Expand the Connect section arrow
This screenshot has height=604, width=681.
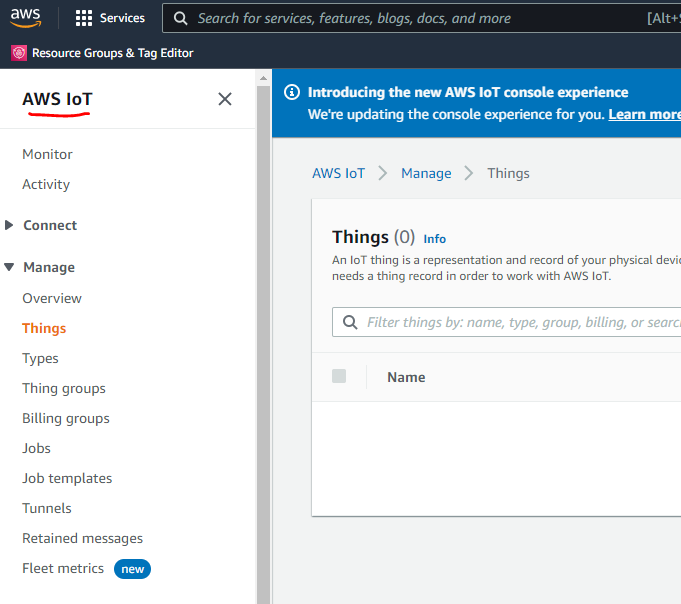pyautogui.click(x=10, y=225)
